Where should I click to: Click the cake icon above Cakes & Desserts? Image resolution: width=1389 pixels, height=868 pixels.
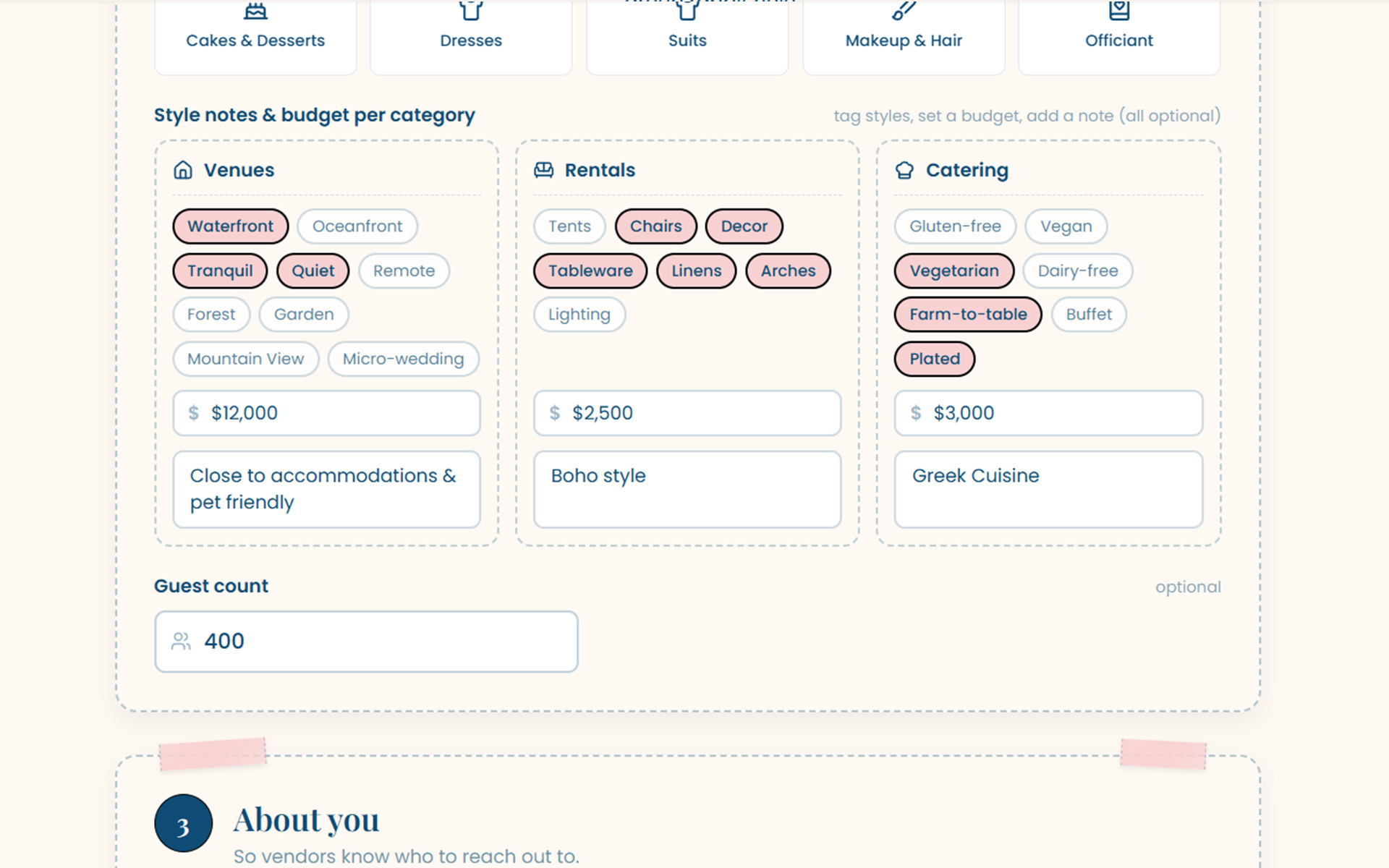pos(255,10)
